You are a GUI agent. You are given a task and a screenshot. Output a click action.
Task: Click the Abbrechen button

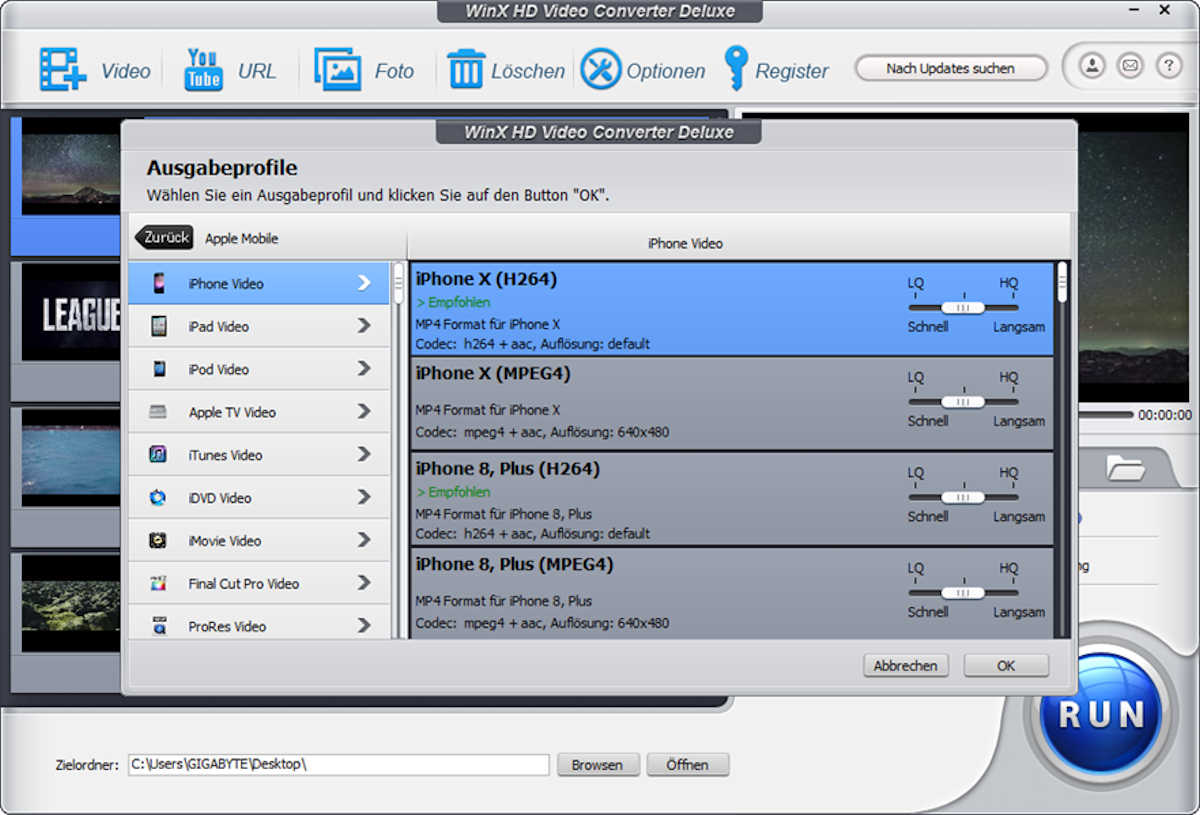point(905,666)
